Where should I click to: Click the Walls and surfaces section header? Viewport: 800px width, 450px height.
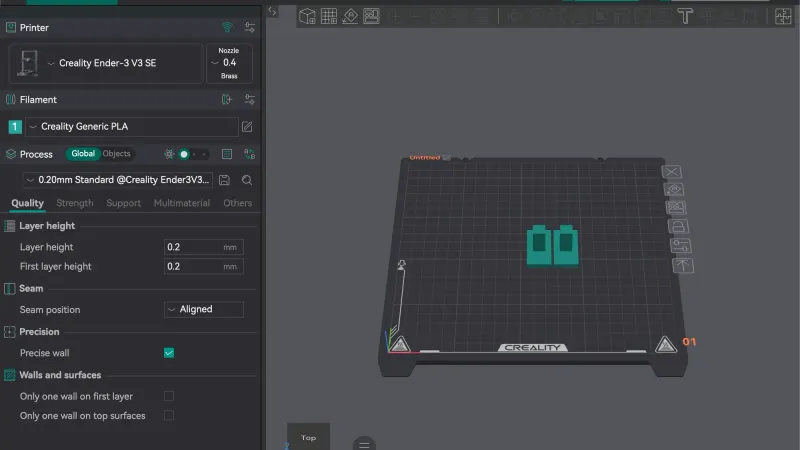(x=60, y=375)
